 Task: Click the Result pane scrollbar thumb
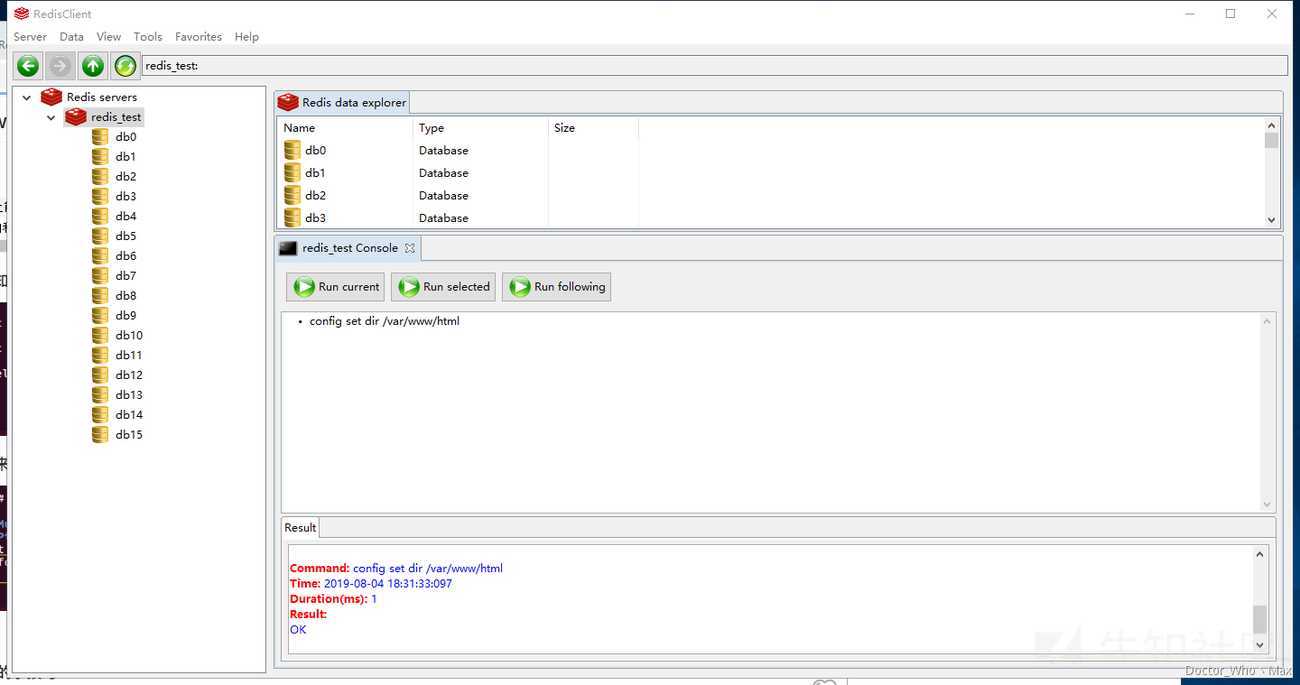[1260, 619]
